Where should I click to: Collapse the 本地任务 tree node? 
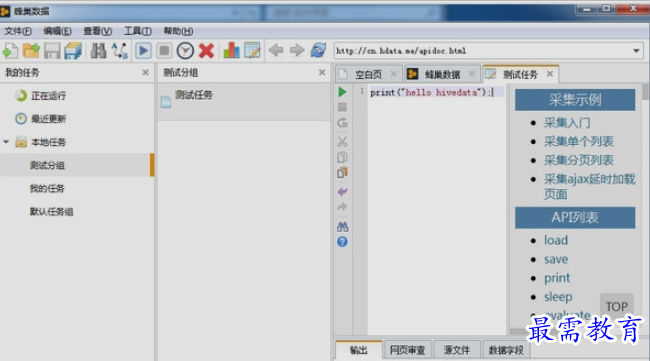(6, 142)
